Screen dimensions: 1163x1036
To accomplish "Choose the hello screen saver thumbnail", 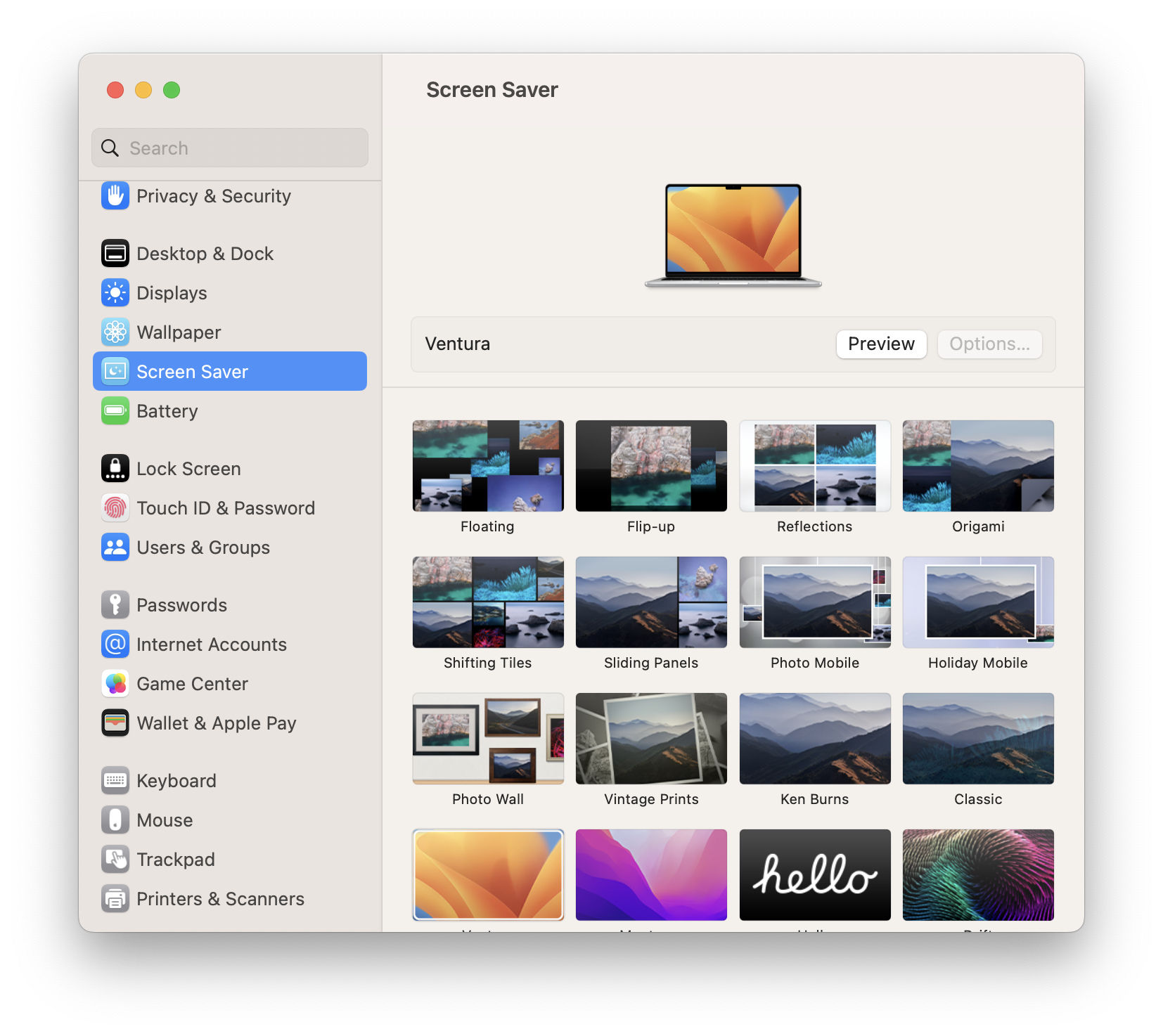I will click(815, 875).
